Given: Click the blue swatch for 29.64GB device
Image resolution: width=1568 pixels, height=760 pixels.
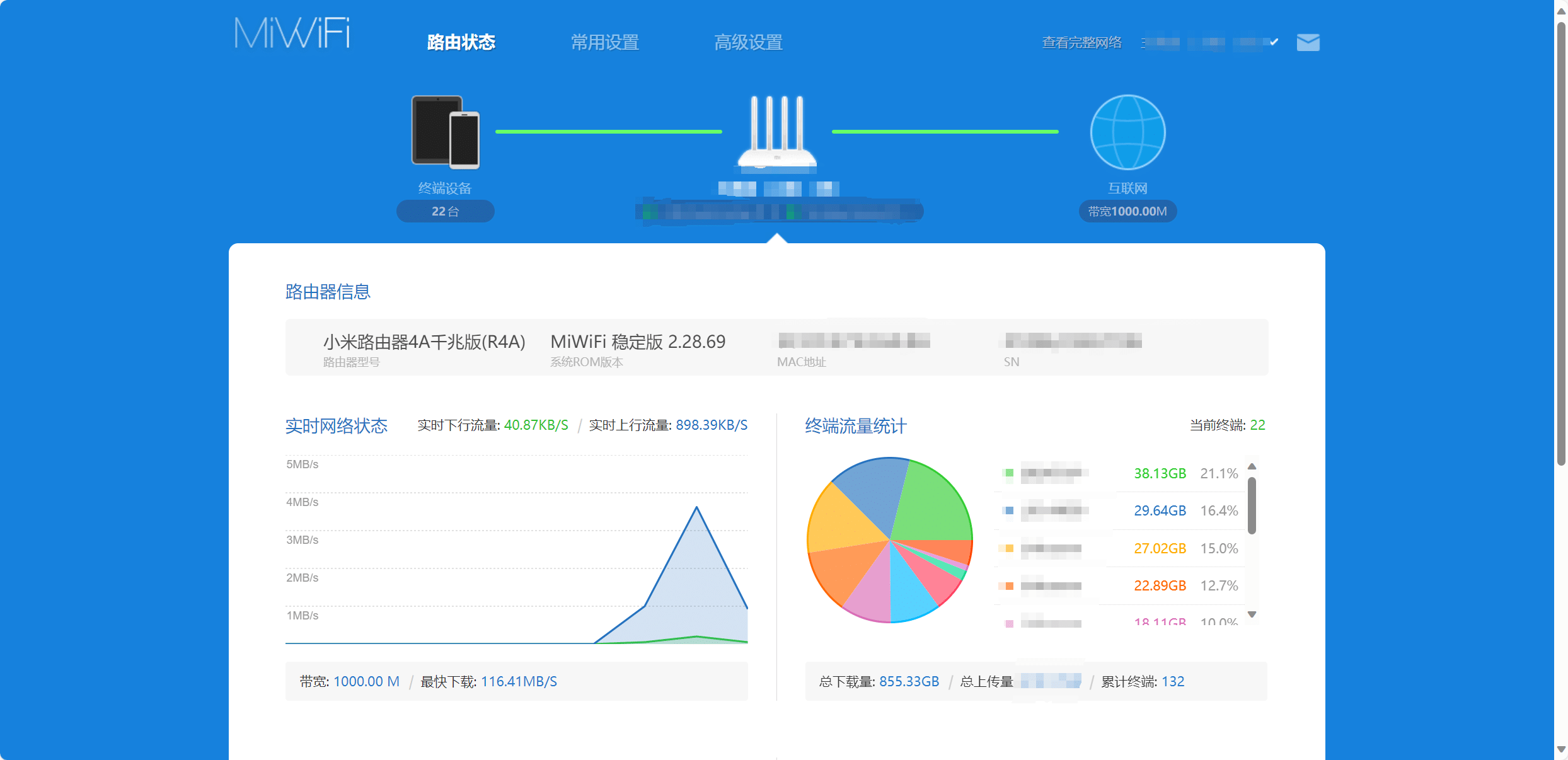Looking at the screenshot, I should [x=1009, y=510].
